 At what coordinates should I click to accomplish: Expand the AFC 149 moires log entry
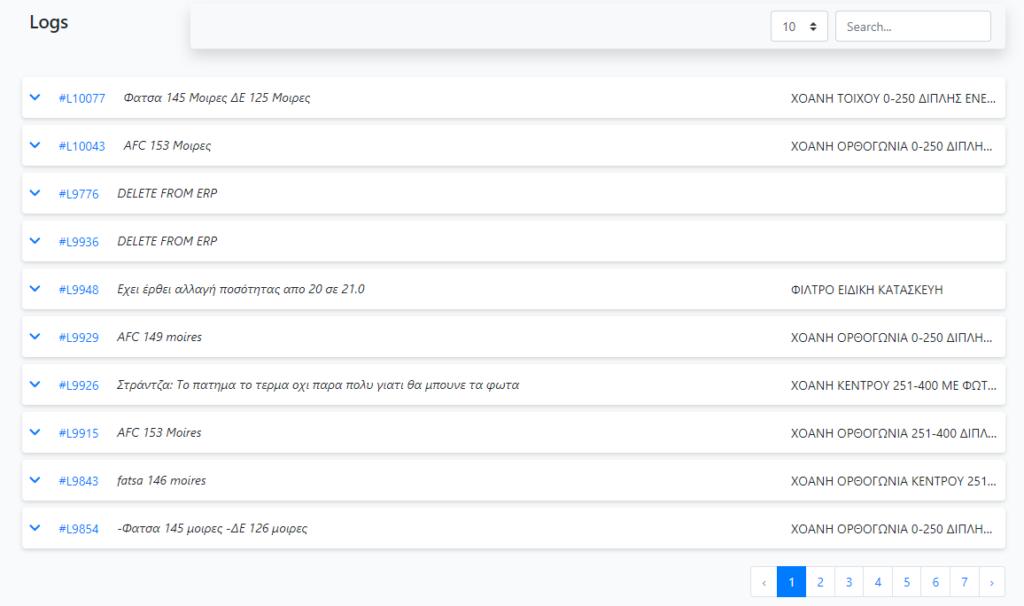pos(35,337)
